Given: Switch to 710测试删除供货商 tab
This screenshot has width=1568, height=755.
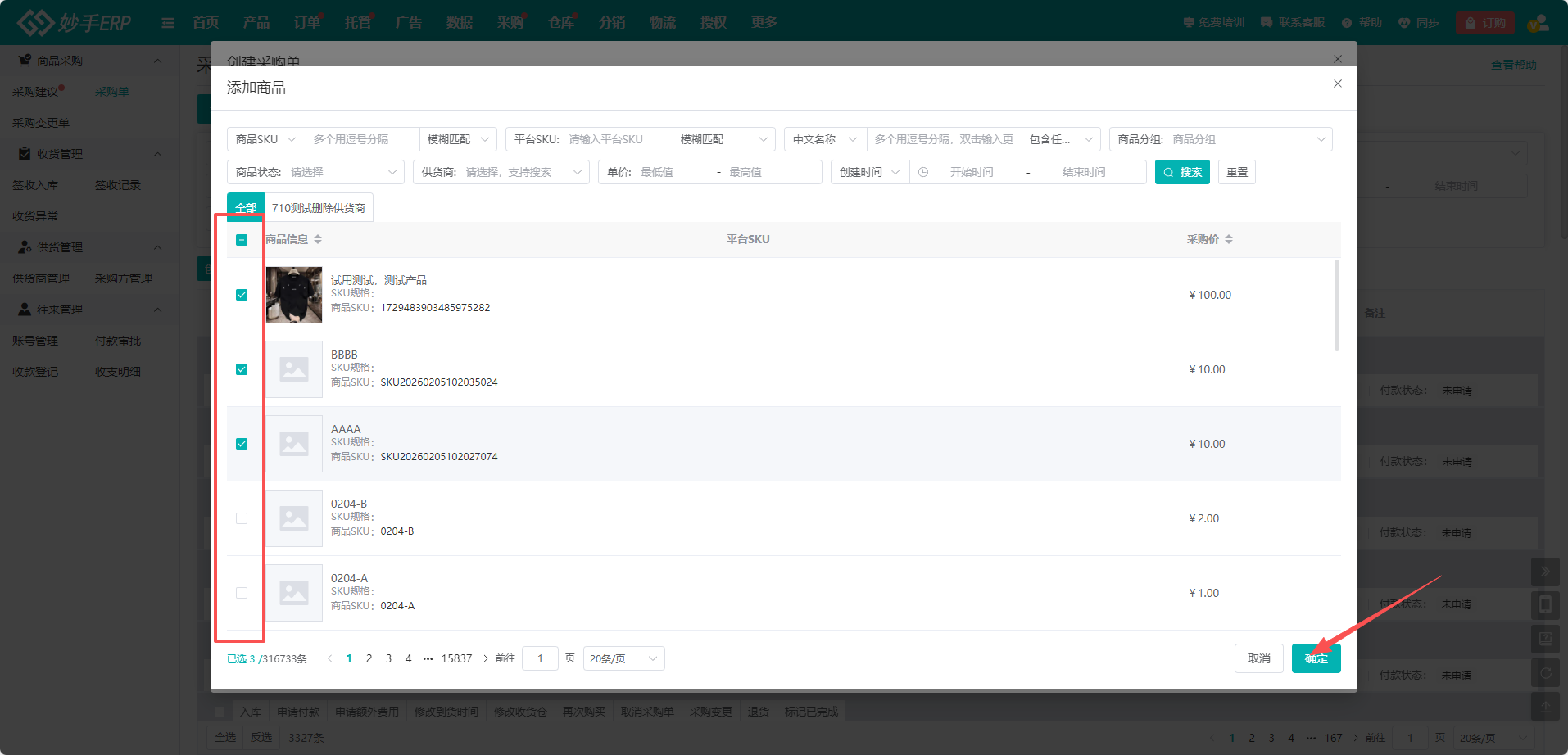Looking at the screenshot, I should [x=319, y=208].
